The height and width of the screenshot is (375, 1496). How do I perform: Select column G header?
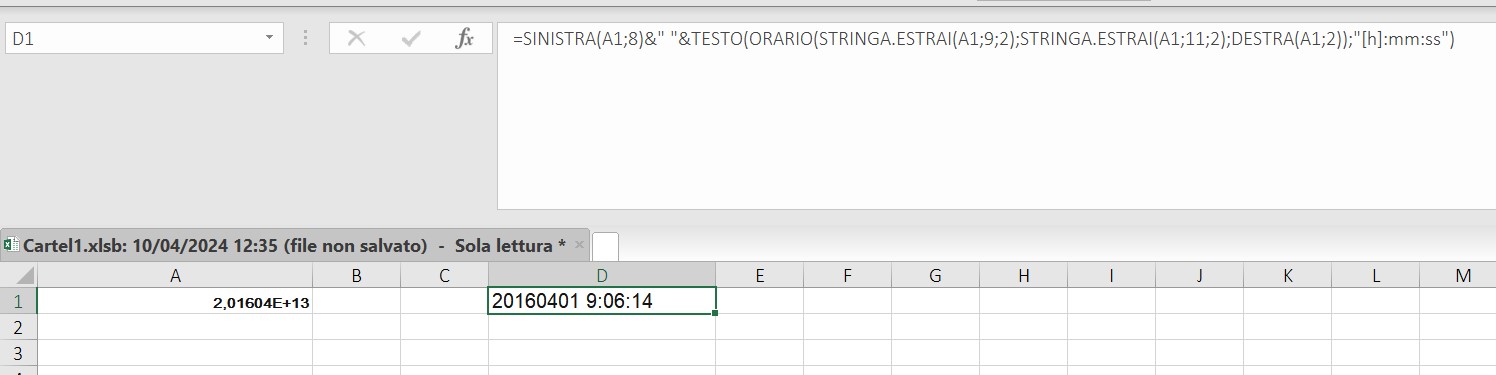tap(935, 275)
